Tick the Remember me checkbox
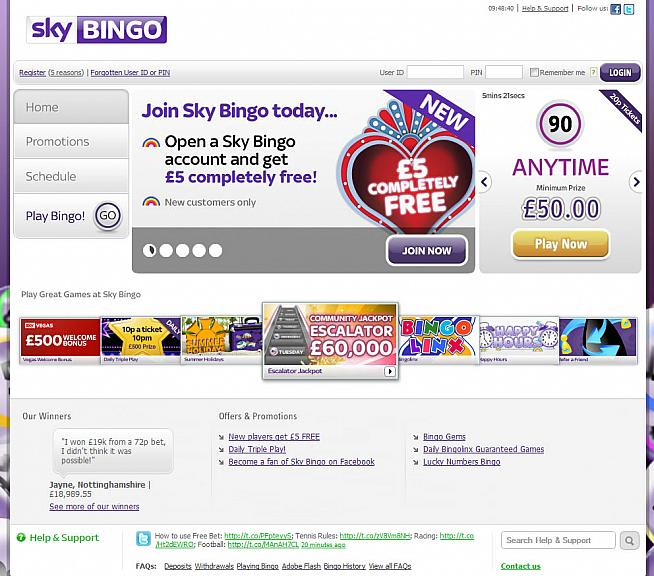The image size is (654, 576). pos(534,72)
